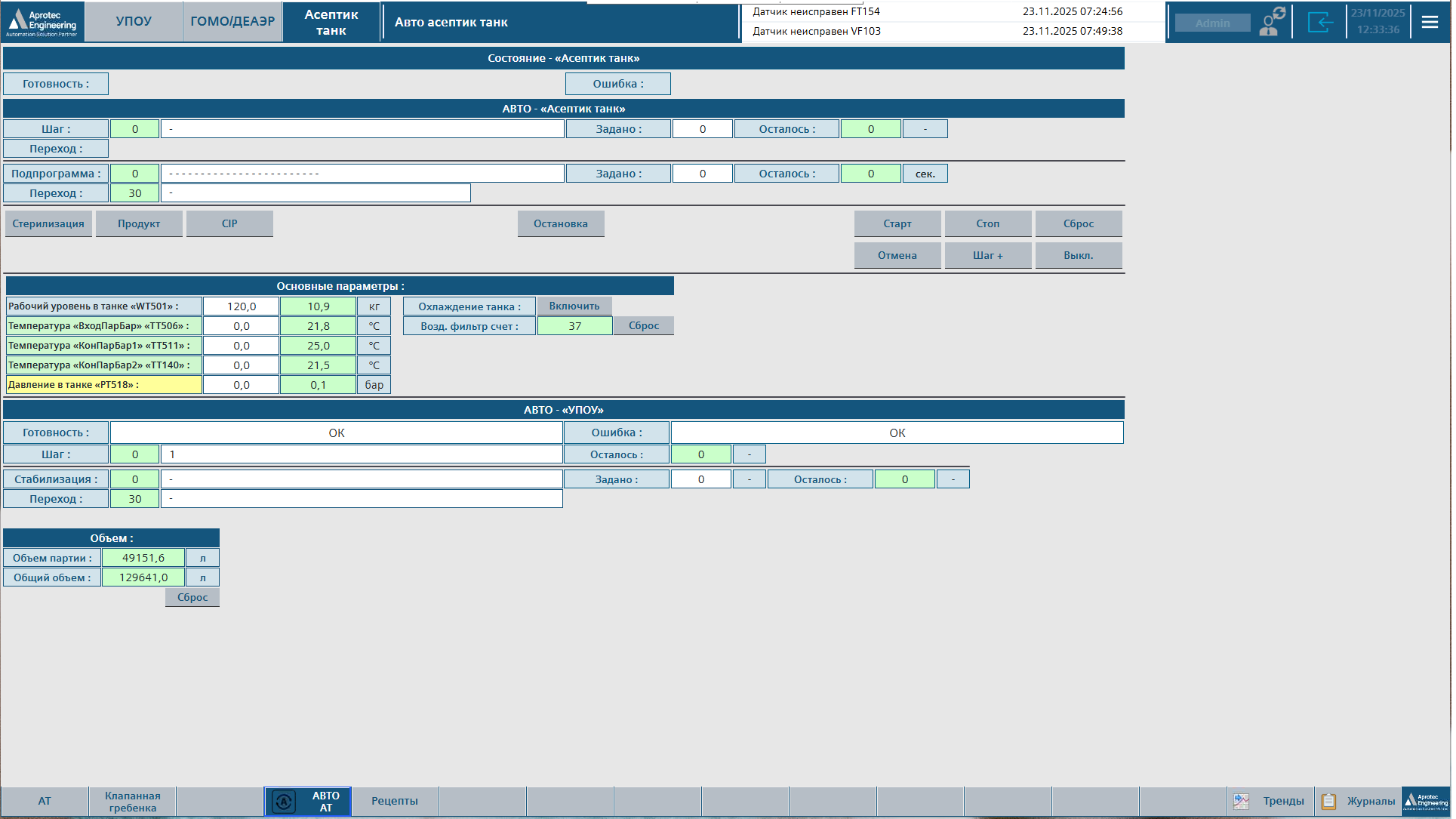Click the Aprotec Engineering logo top-left
1456x819 pixels.
pyautogui.click(x=42, y=22)
